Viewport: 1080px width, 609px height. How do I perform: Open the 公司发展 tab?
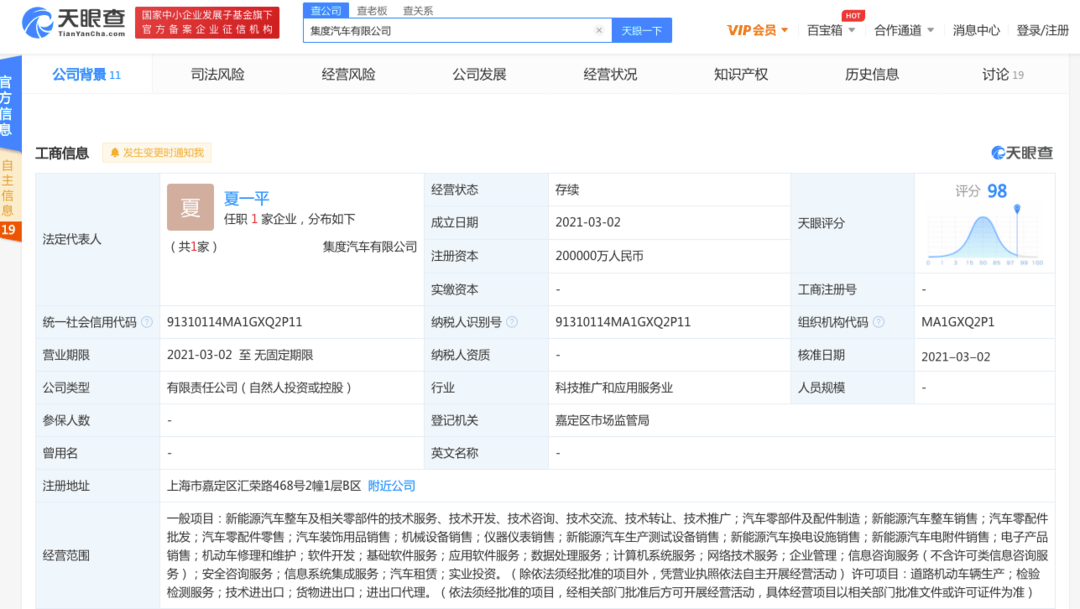tap(479, 74)
